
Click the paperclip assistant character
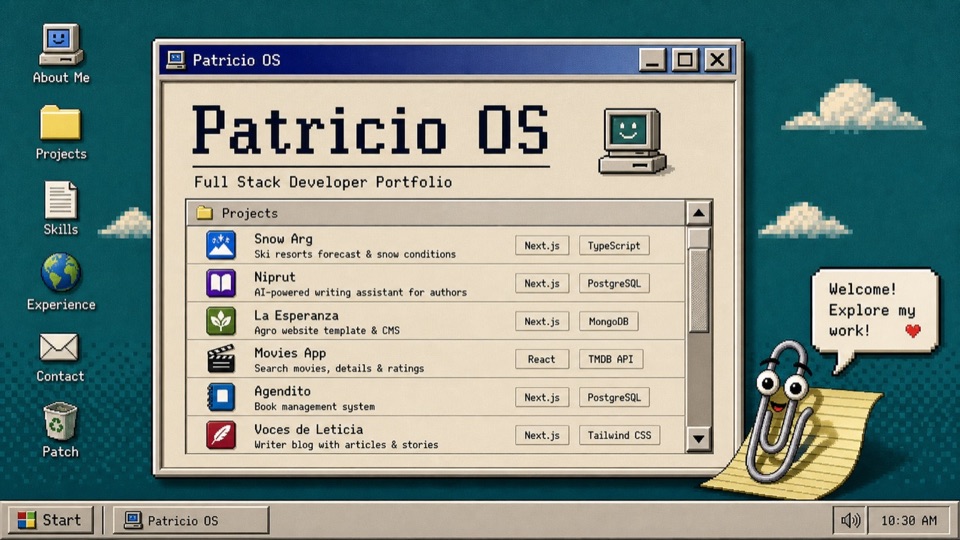[x=781, y=411]
